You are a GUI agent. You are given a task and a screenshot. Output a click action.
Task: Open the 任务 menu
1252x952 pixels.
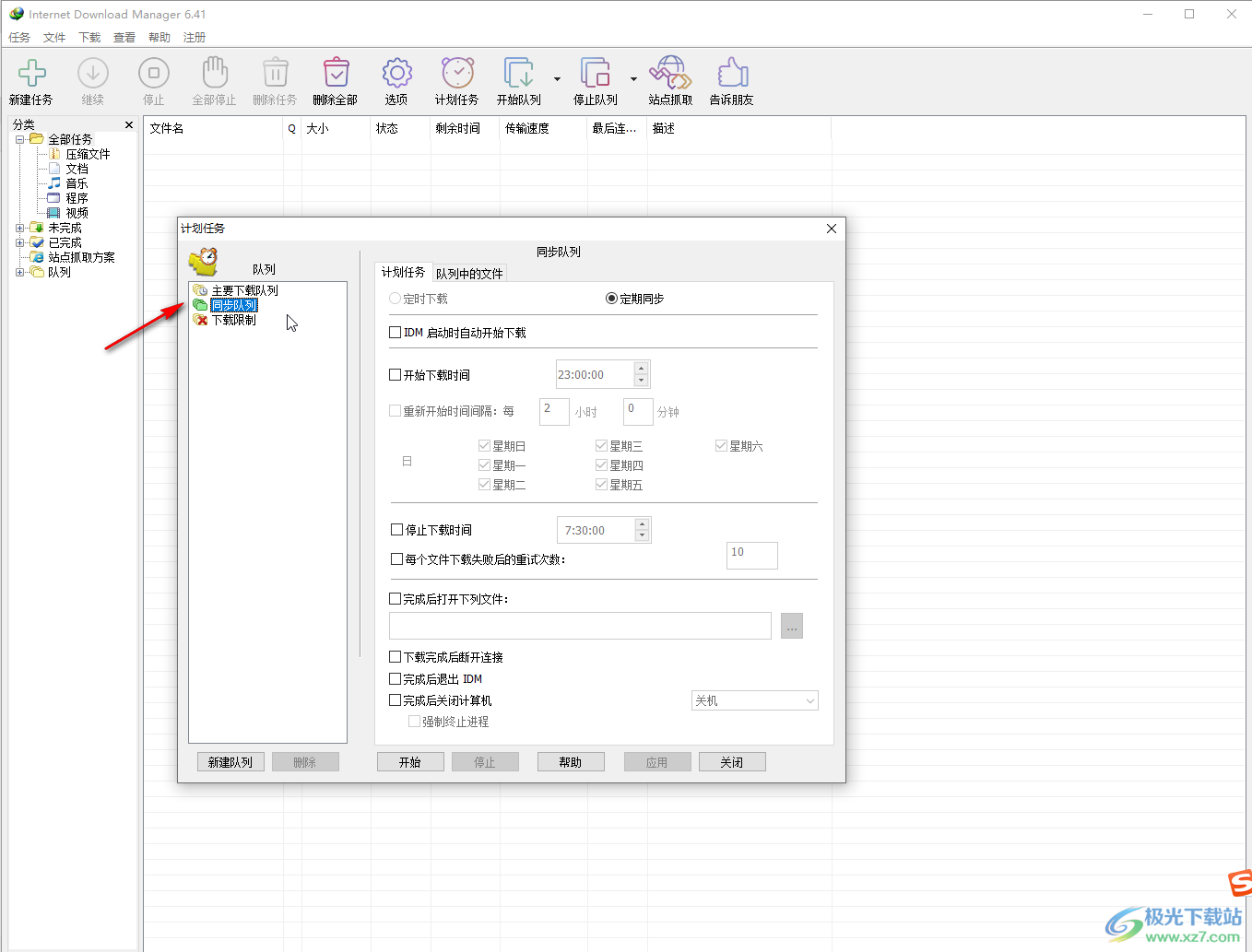(19, 38)
